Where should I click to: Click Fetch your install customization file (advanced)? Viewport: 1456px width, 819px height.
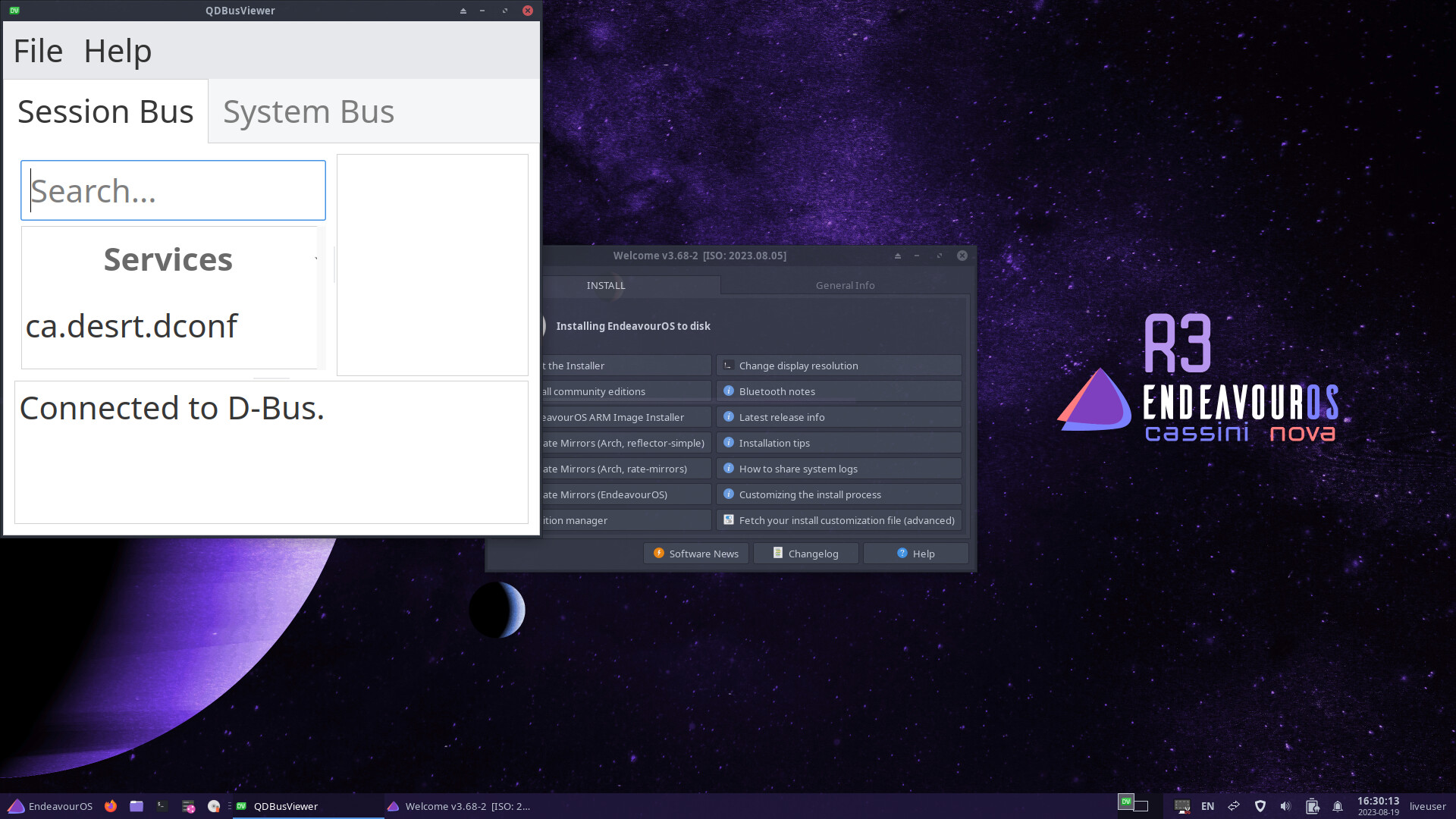[839, 520]
